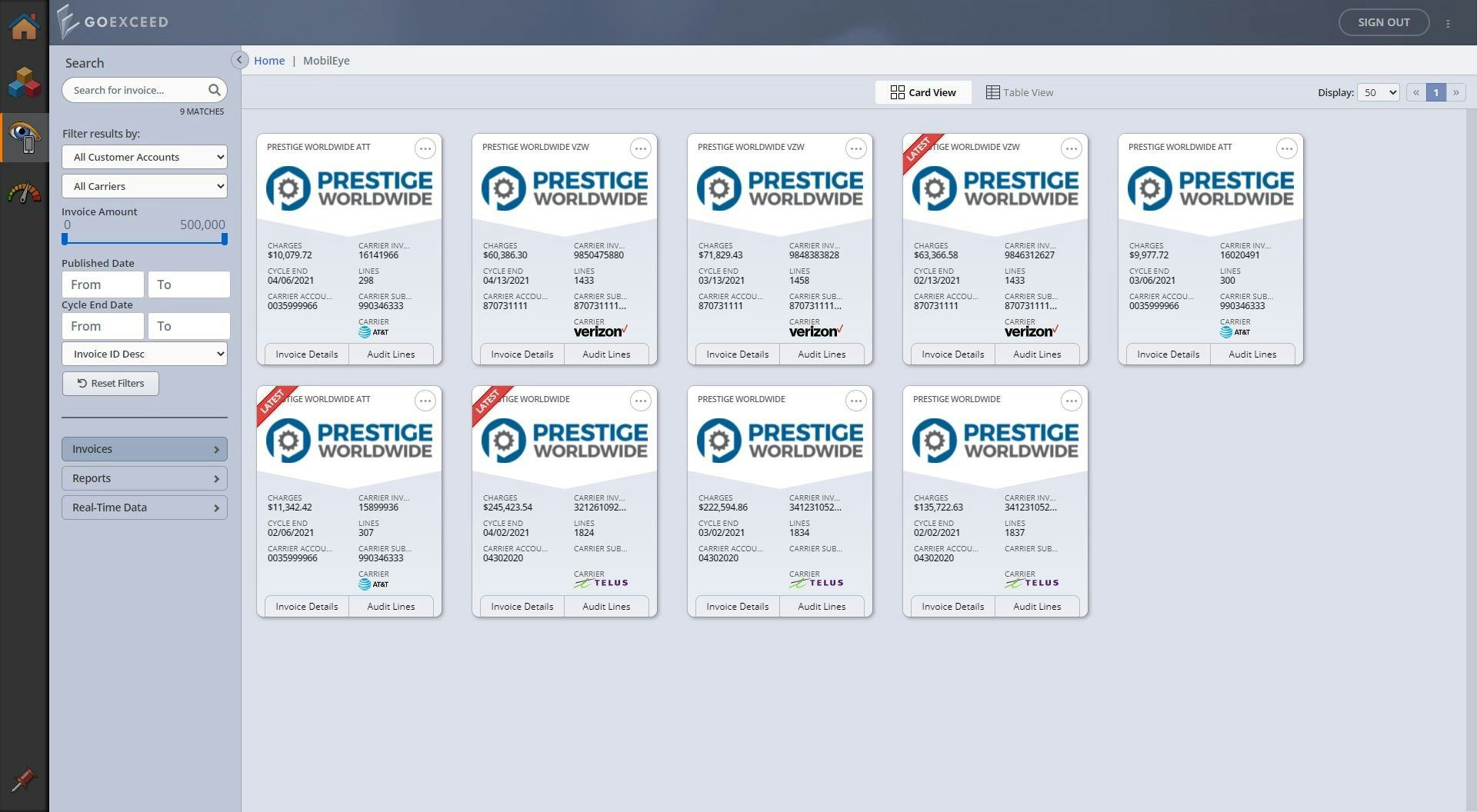Click the 9 MATCHES count text
This screenshot has height=812, width=1477.
[202, 111]
